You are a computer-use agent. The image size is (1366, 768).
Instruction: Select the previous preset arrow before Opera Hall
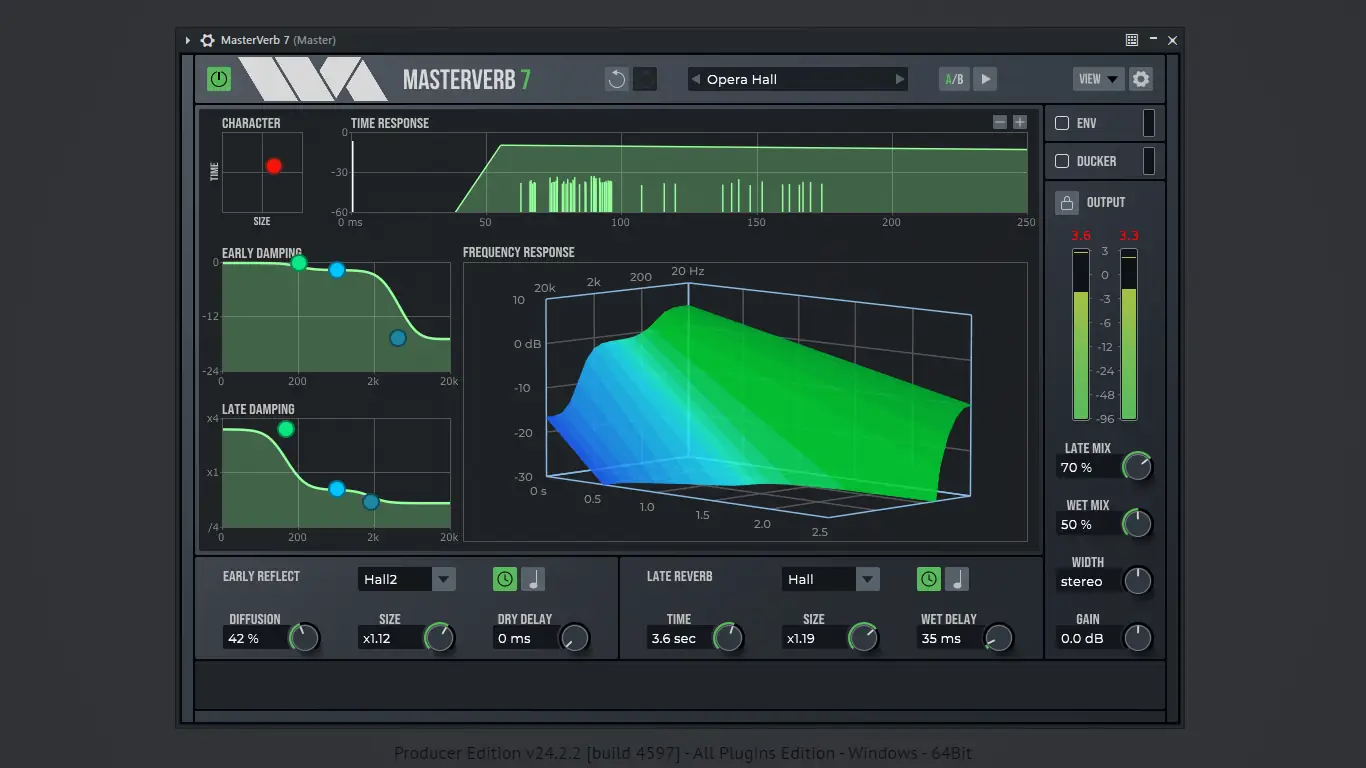(695, 79)
